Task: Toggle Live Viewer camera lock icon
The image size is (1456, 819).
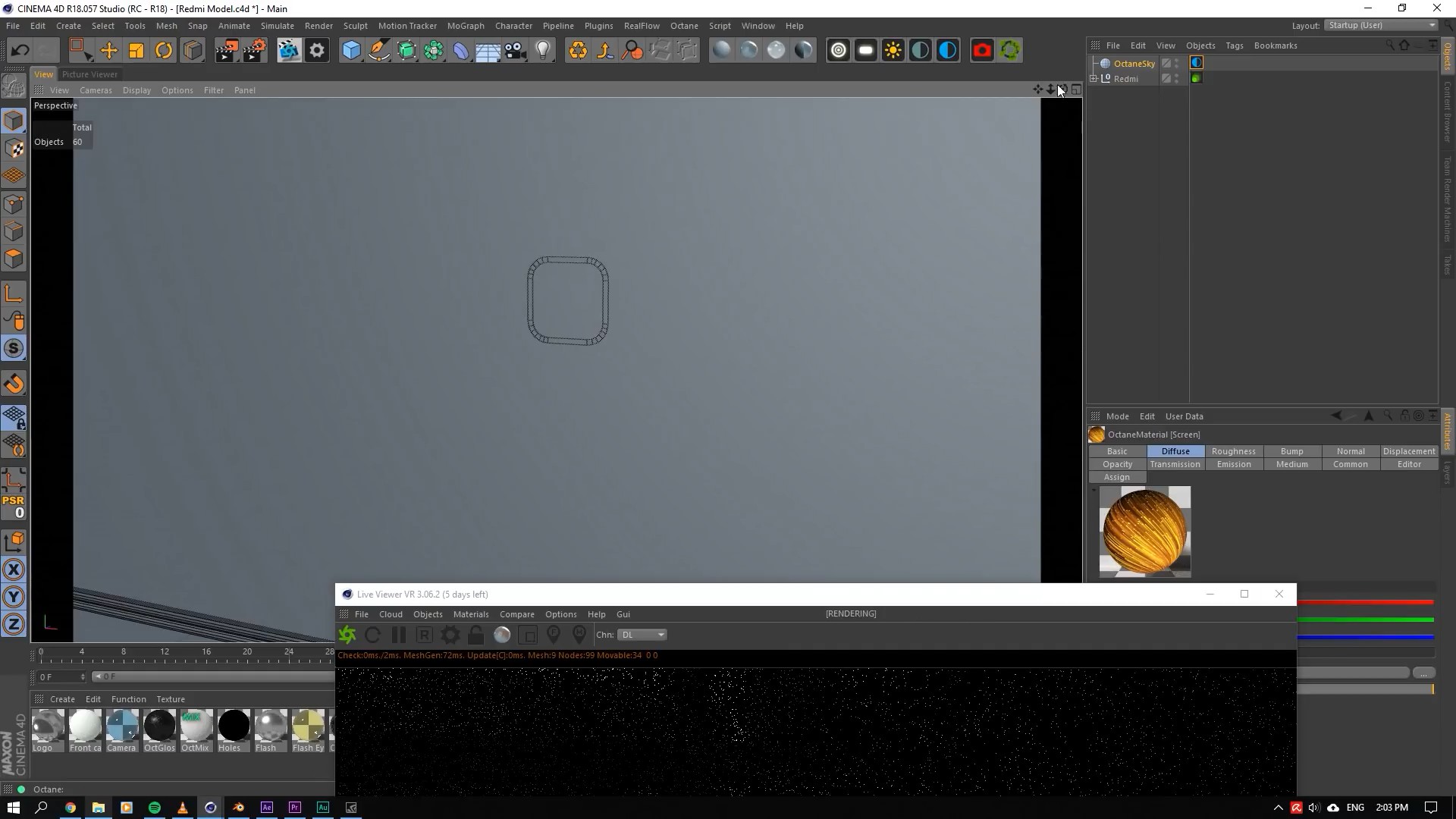Action: [476, 635]
